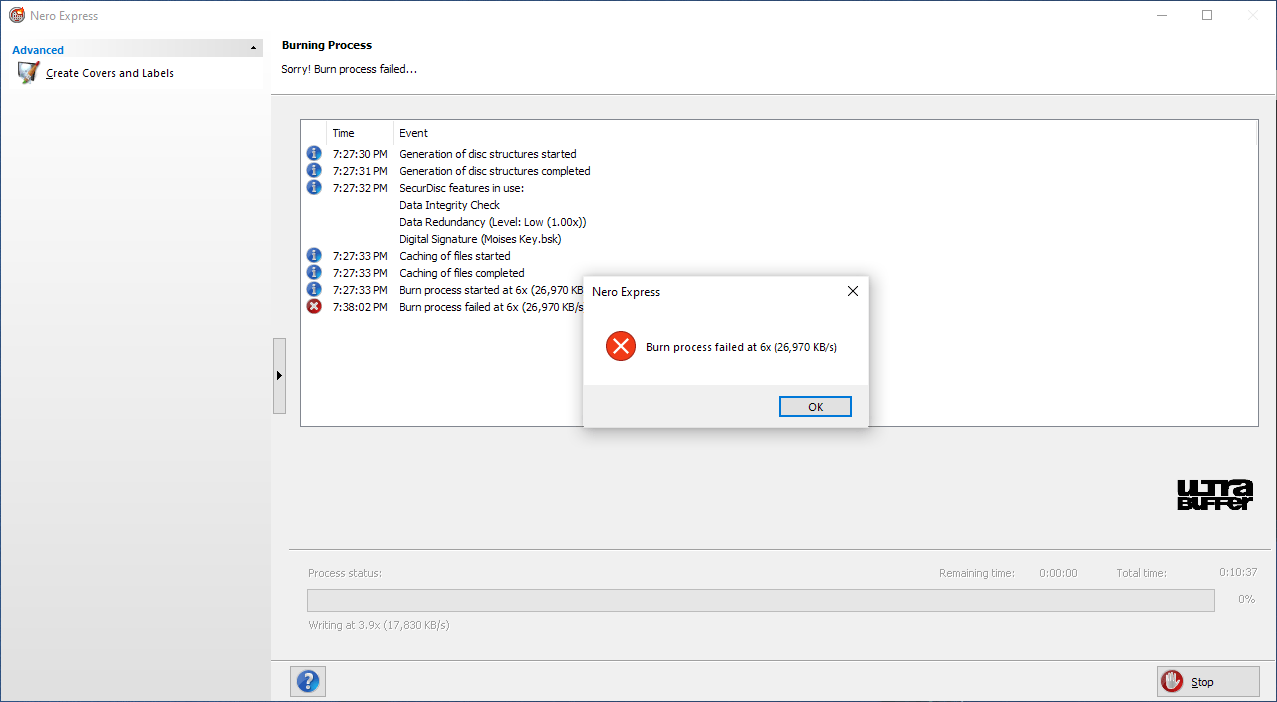Maximize the Nero Express window

click(1207, 16)
